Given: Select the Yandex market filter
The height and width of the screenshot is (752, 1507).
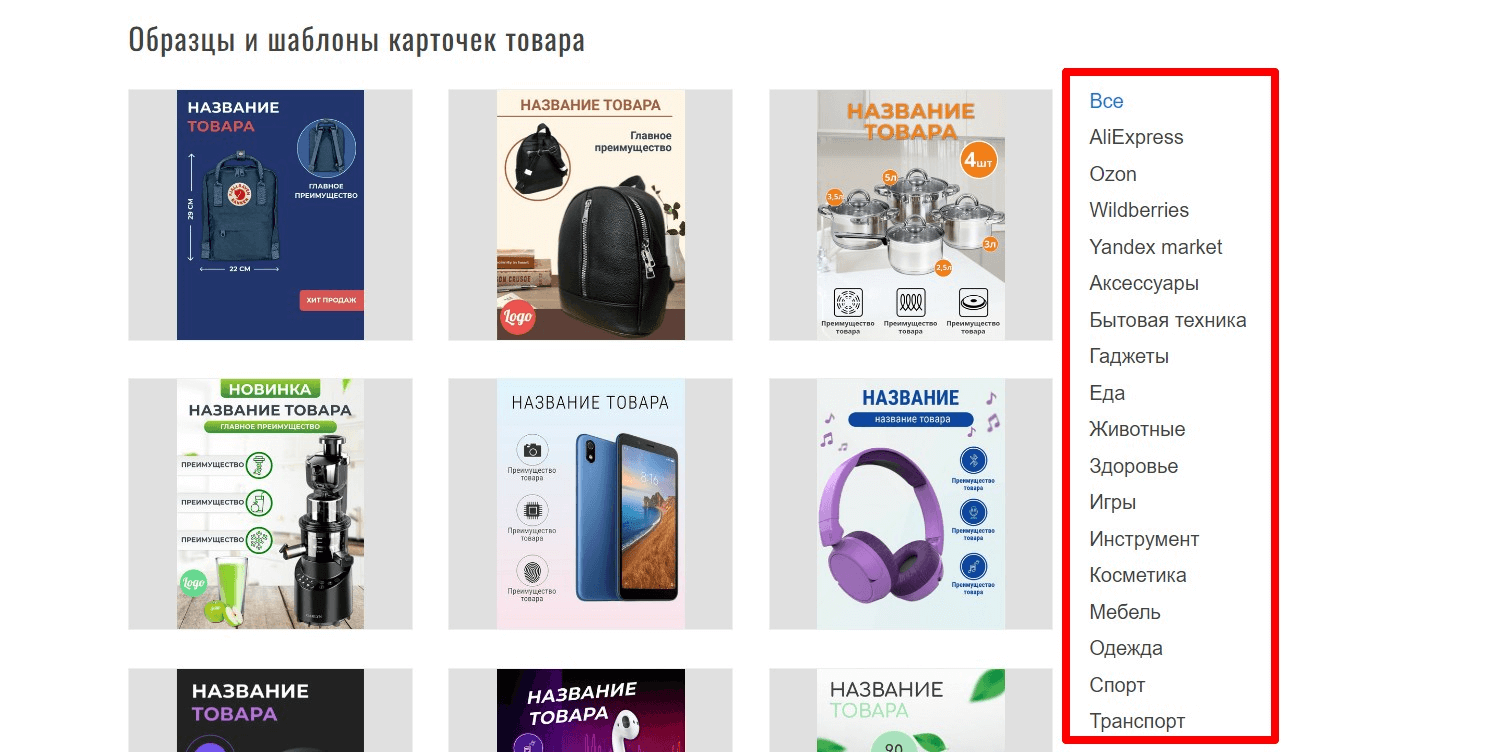Looking at the screenshot, I should click(x=1156, y=247).
